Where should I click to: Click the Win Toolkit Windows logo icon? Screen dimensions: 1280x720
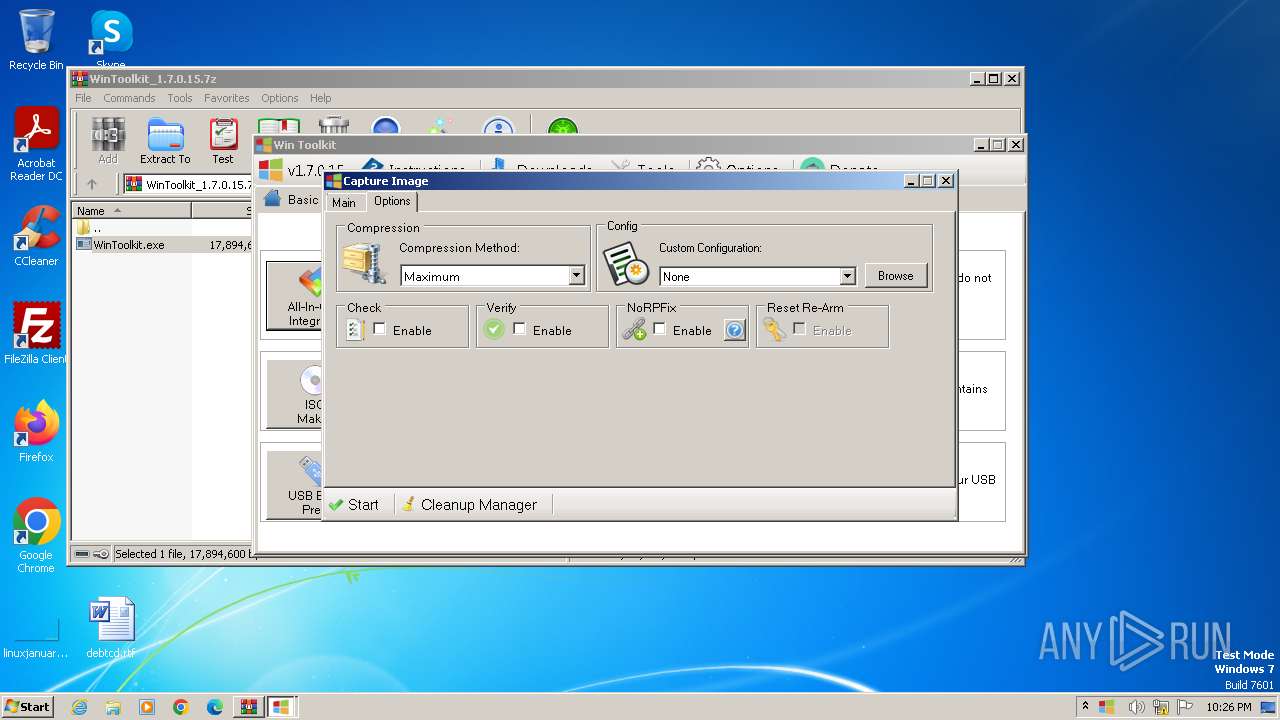[270, 170]
